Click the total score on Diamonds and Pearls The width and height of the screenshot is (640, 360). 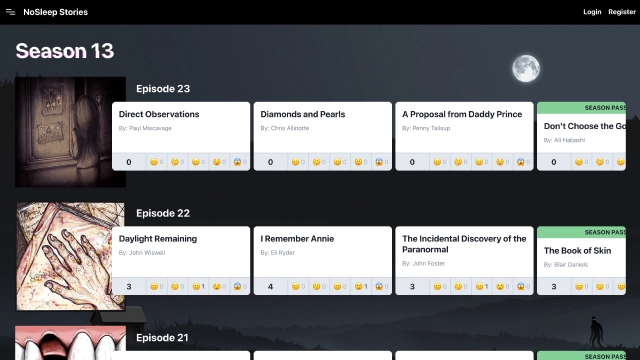pos(271,162)
